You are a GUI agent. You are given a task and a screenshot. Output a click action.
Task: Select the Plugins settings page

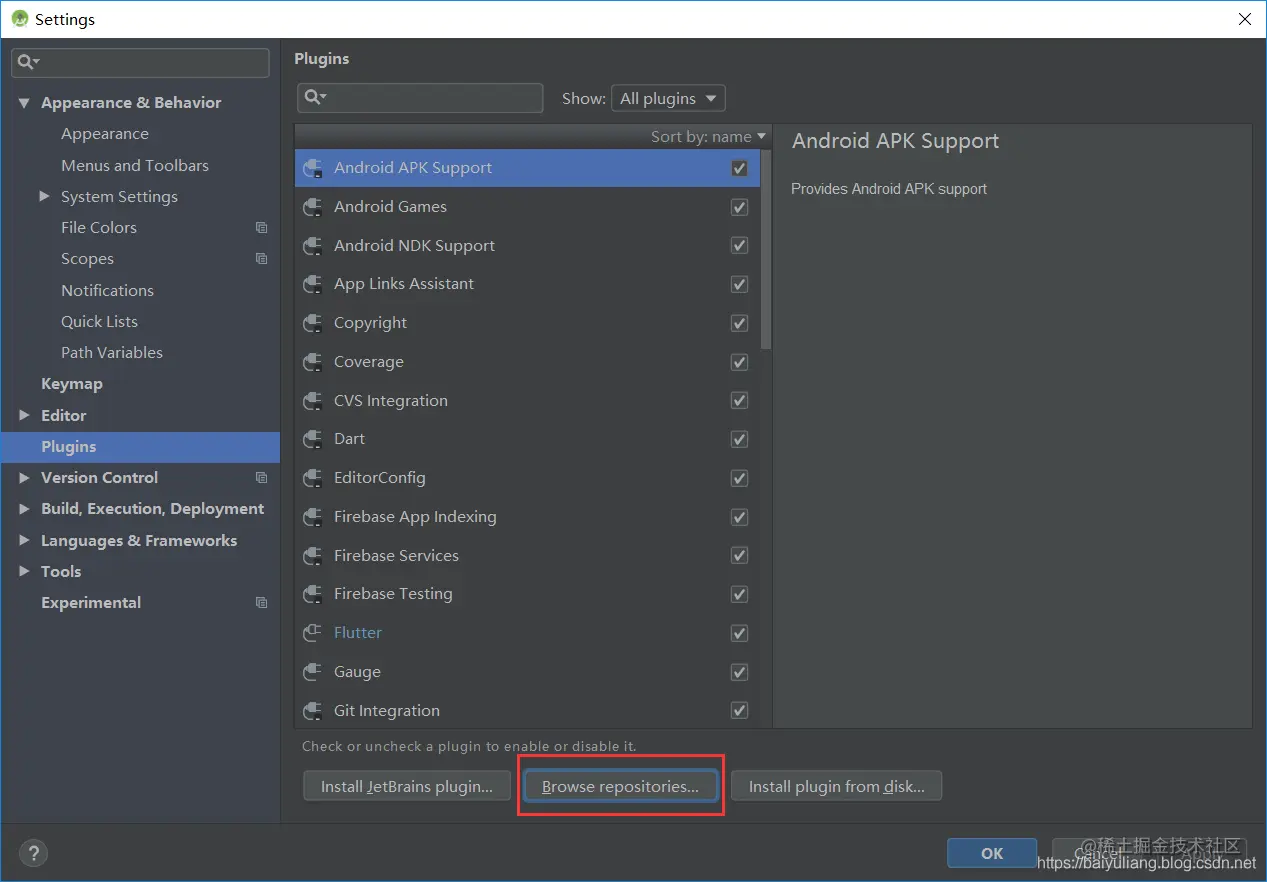pyautogui.click(x=140, y=447)
